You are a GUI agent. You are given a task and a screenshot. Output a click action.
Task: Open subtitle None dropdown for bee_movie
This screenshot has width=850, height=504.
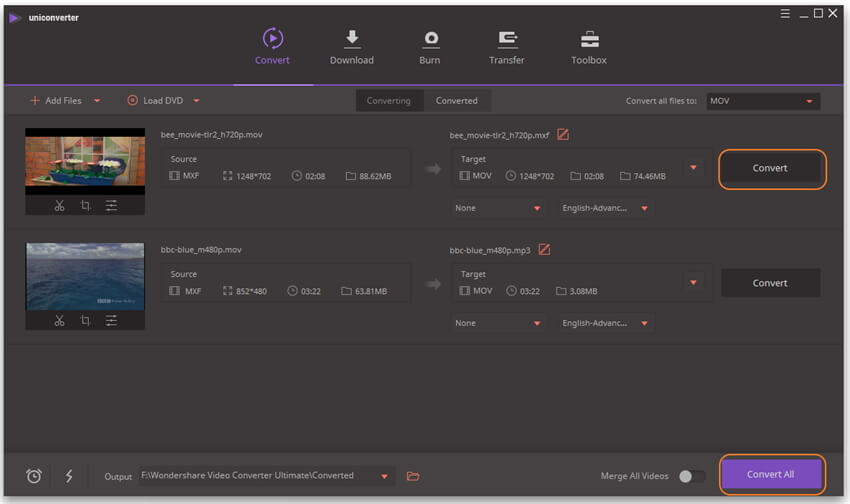pyautogui.click(x=498, y=208)
